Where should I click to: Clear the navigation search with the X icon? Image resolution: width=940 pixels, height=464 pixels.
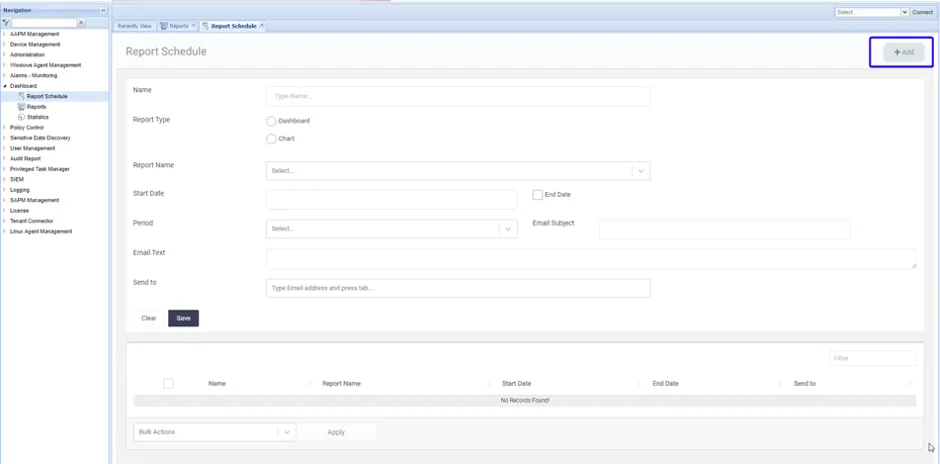coord(81,22)
